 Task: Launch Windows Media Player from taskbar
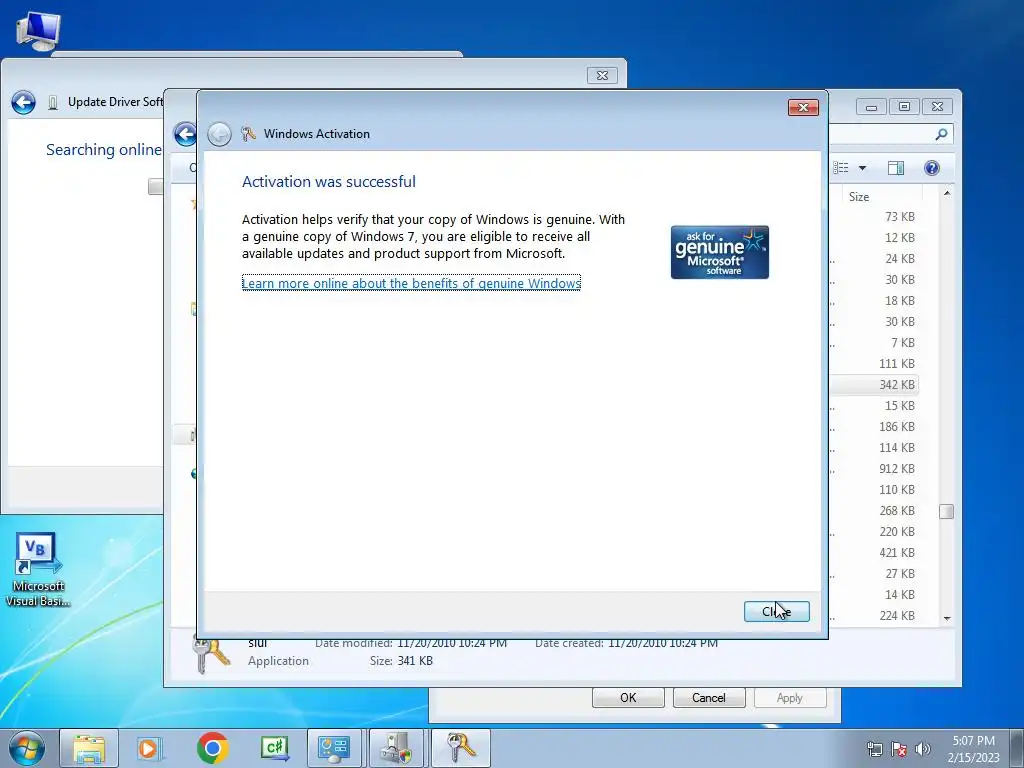coord(149,748)
